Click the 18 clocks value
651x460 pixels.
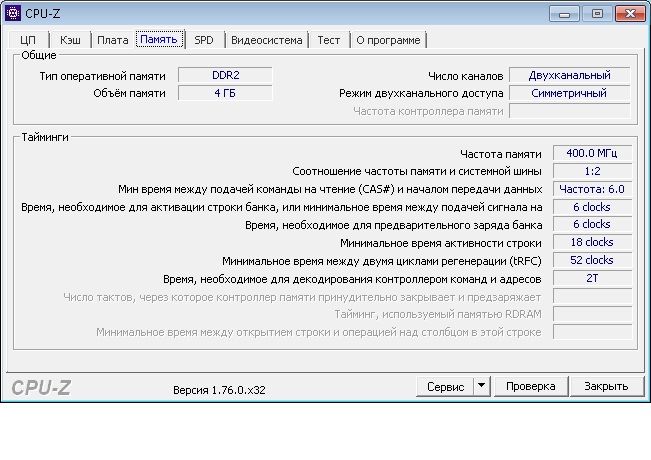click(x=592, y=242)
